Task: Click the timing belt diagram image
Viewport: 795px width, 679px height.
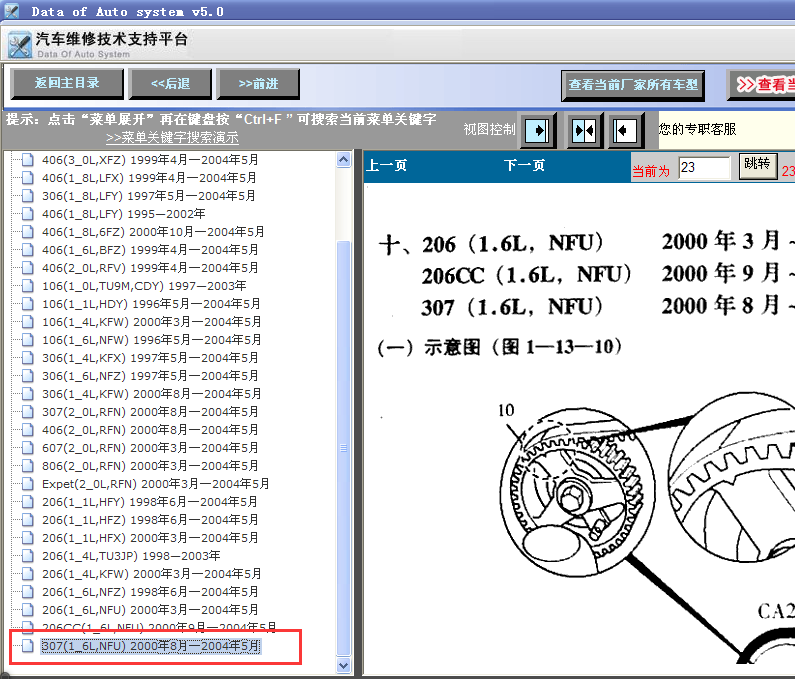Action: click(x=647, y=527)
